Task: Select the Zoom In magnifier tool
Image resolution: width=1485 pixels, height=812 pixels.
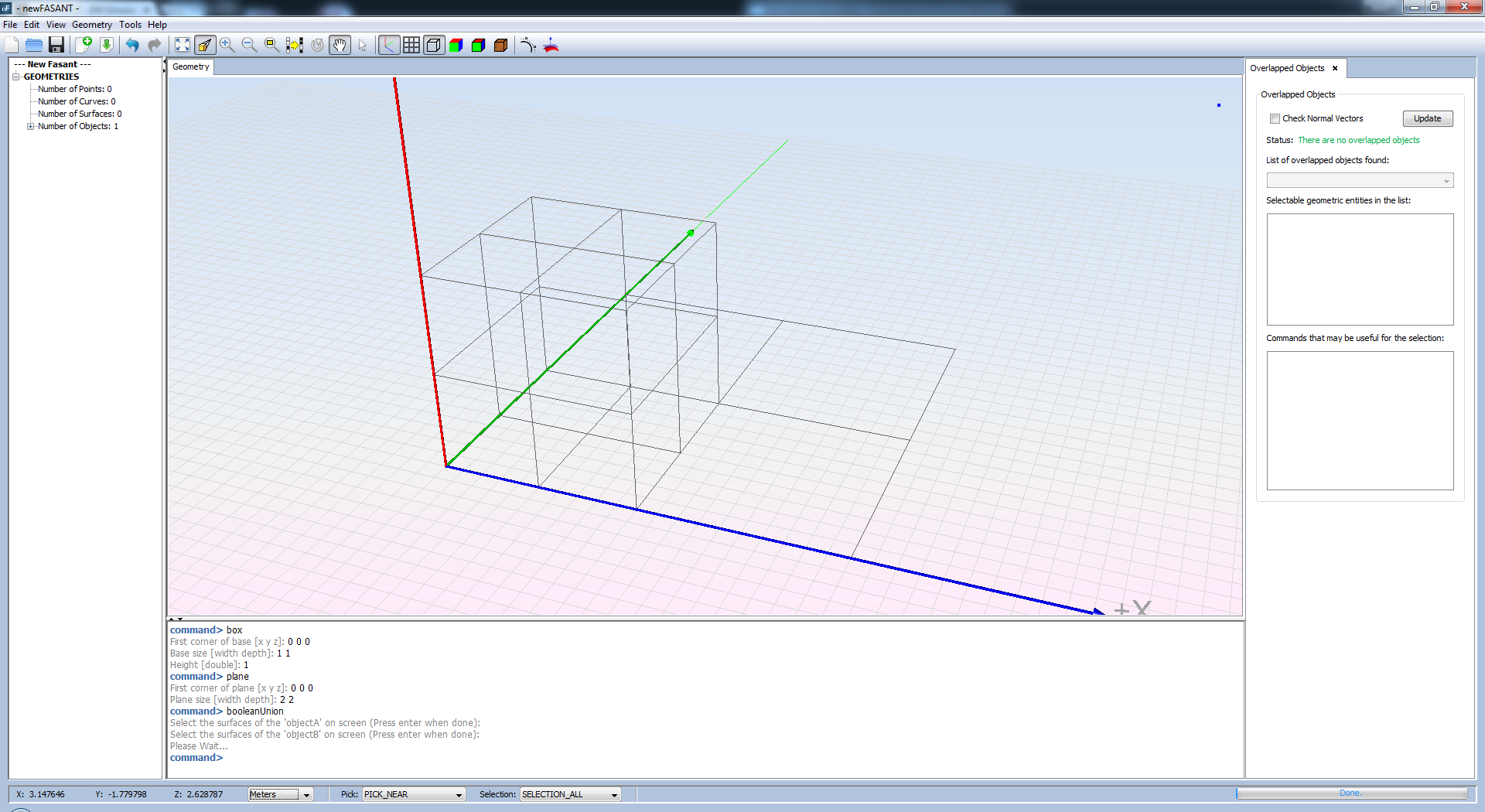Action: tap(227, 45)
